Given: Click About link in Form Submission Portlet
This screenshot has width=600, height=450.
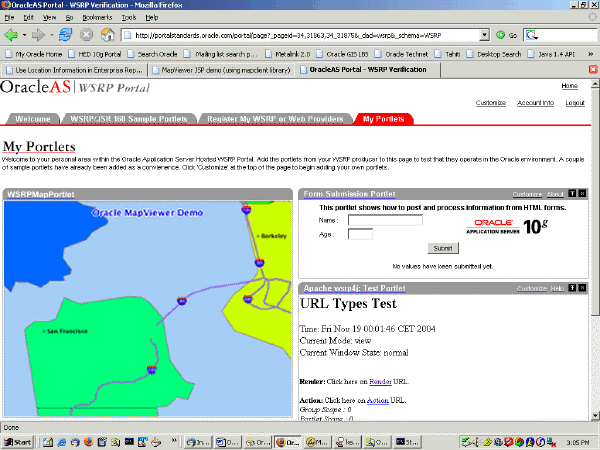Looking at the screenshot, I should tap(555, 194).
